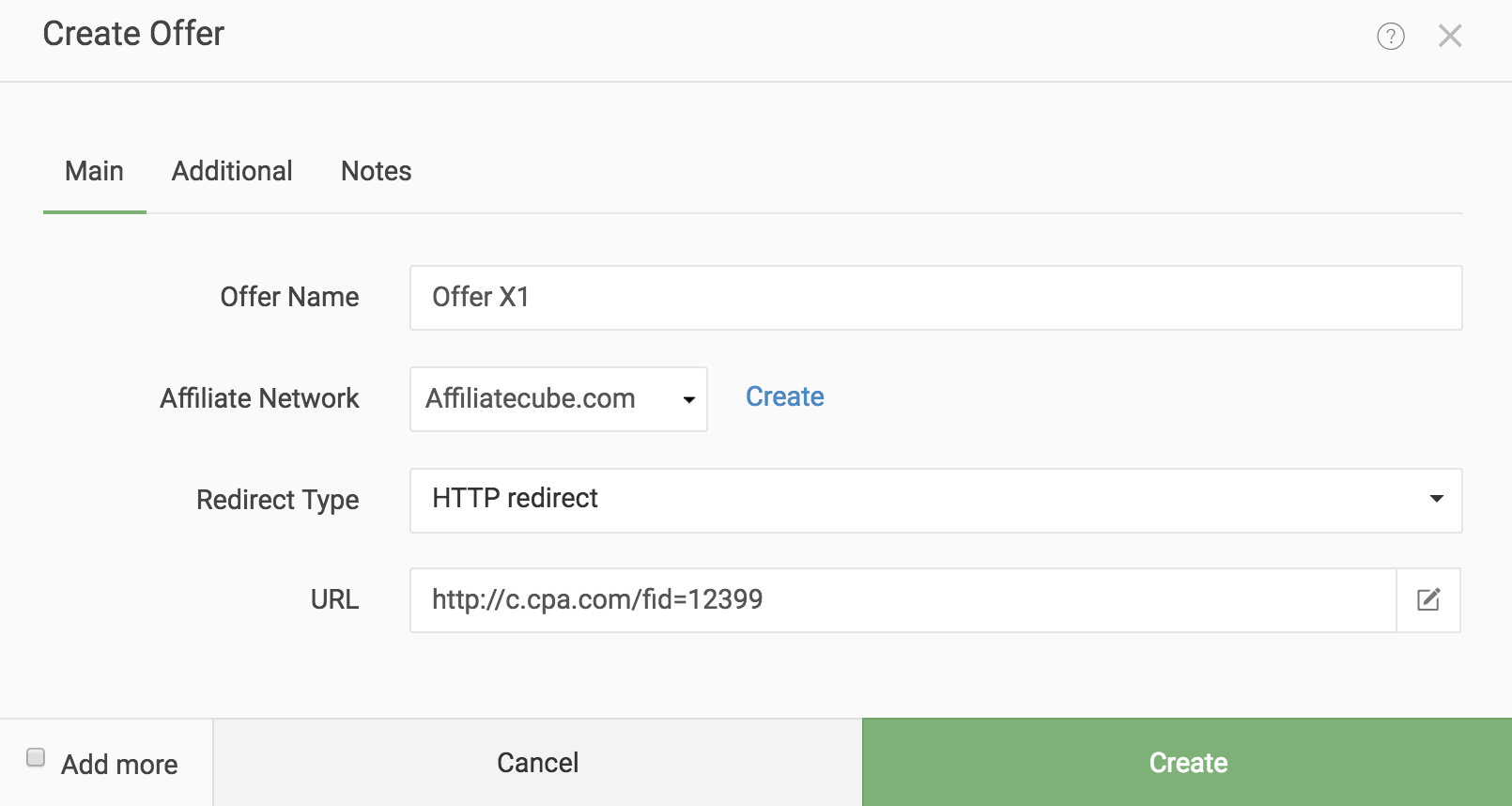This screenshot has height=806, width=1512.
Task: Open the Notes tab
Action: 376,171
